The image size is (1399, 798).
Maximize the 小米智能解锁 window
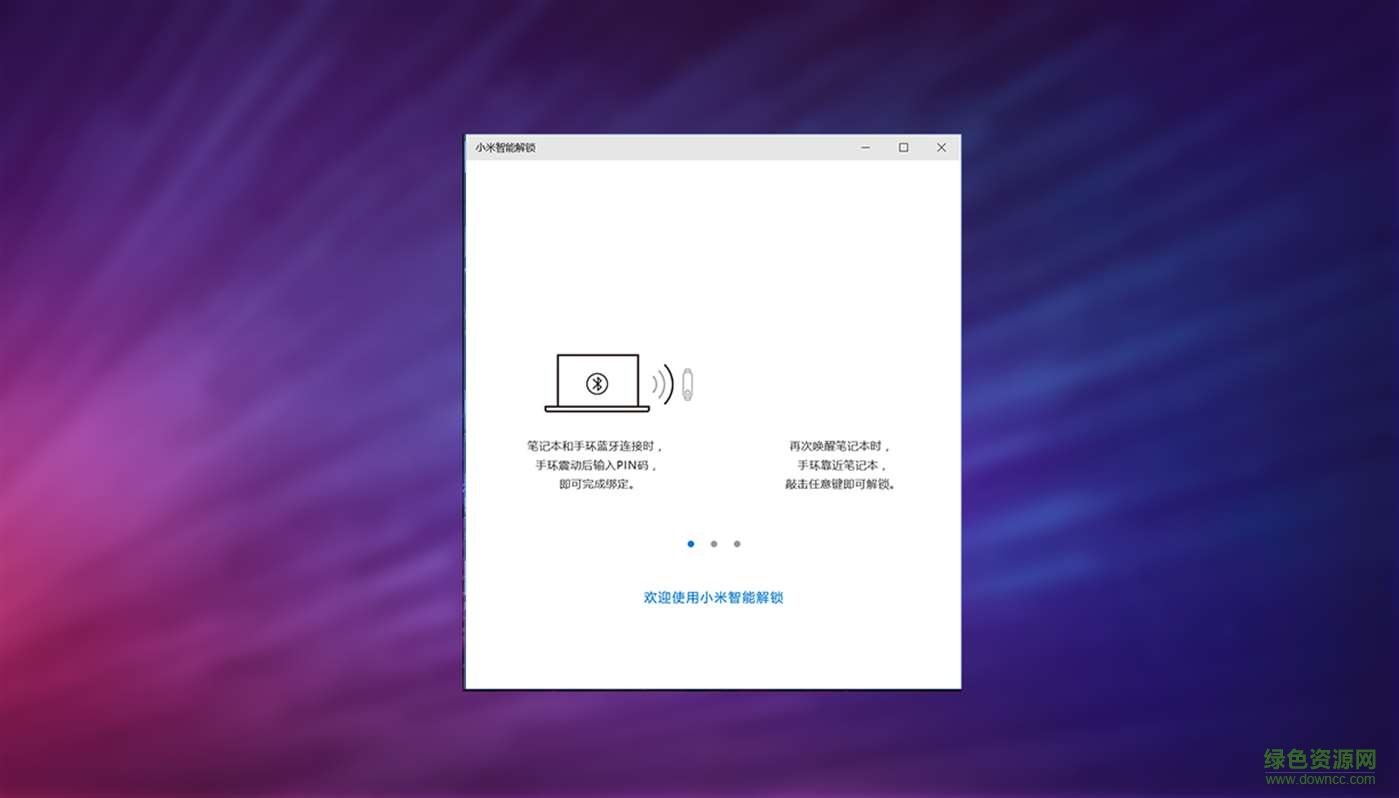pos(903,147)
